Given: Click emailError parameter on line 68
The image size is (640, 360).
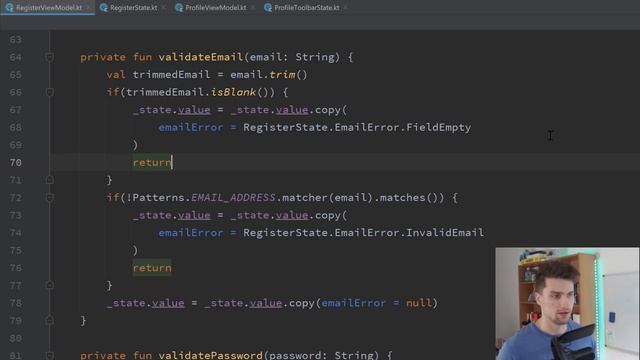Looking at the screenshot, I should click(191, 127).
